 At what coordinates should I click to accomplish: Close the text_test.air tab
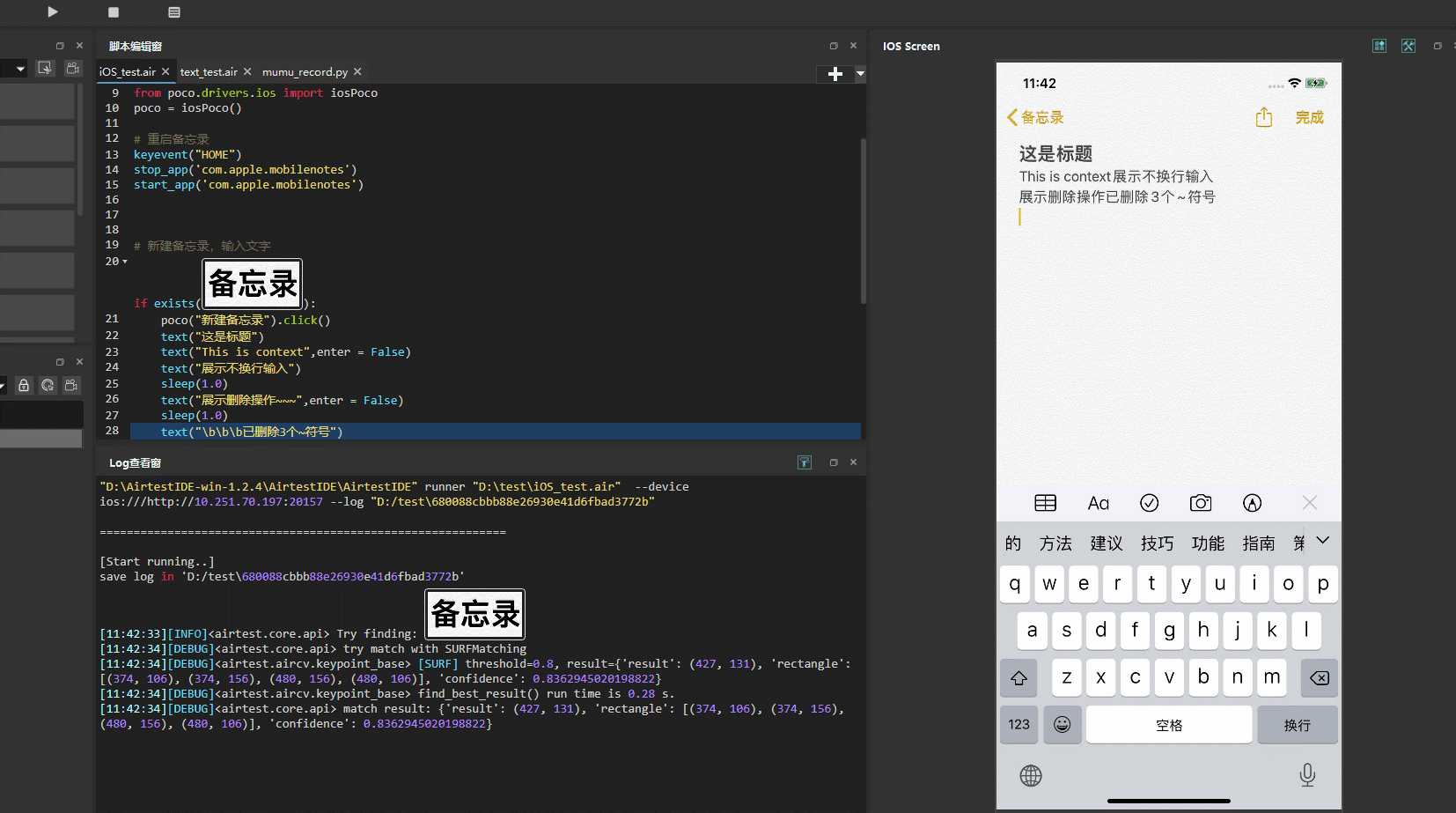(247, 71)
